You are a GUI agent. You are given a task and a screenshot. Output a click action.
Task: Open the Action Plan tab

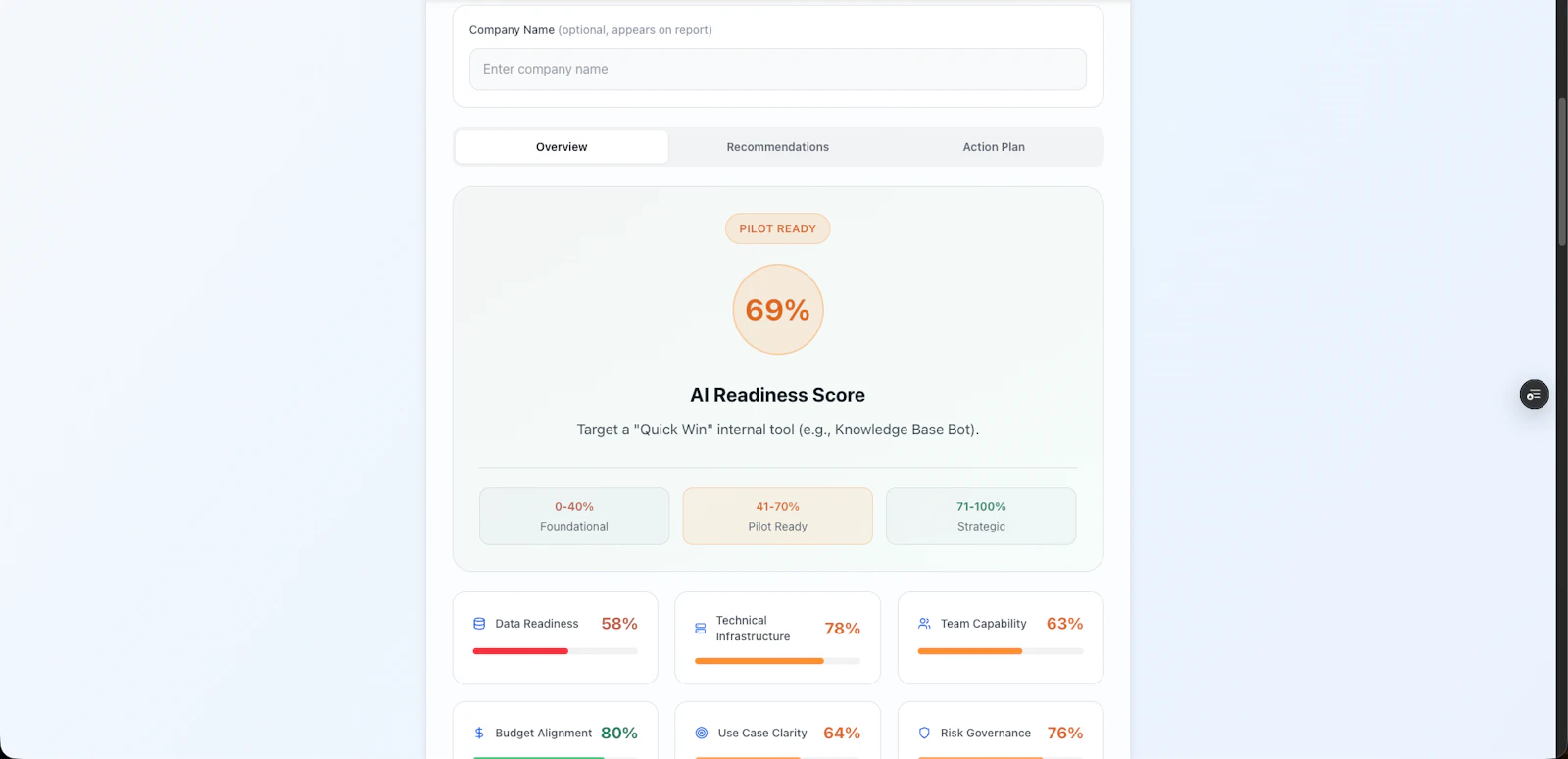tap(994, 147)
